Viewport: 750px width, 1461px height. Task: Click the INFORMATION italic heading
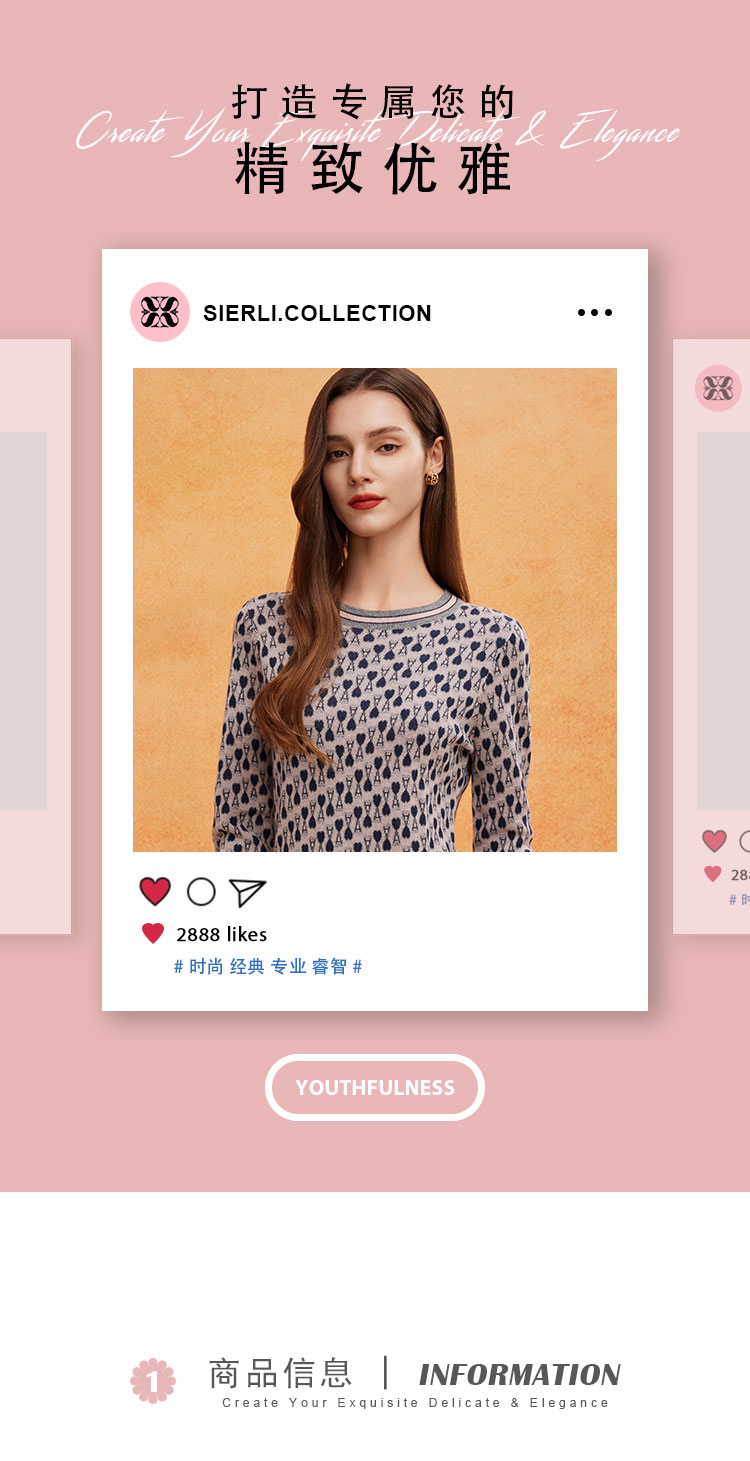click(520, 1374)
